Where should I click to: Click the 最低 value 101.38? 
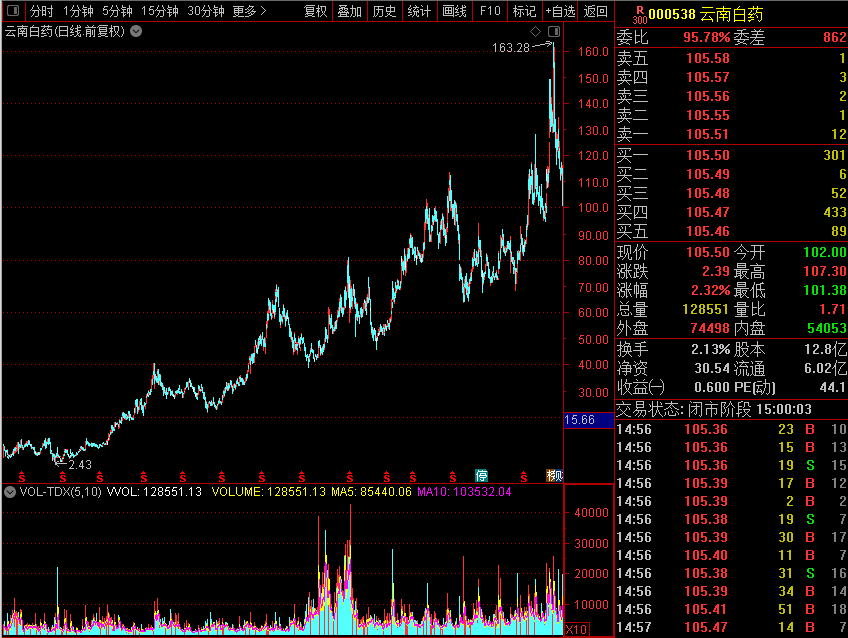(x=825, y=290)
